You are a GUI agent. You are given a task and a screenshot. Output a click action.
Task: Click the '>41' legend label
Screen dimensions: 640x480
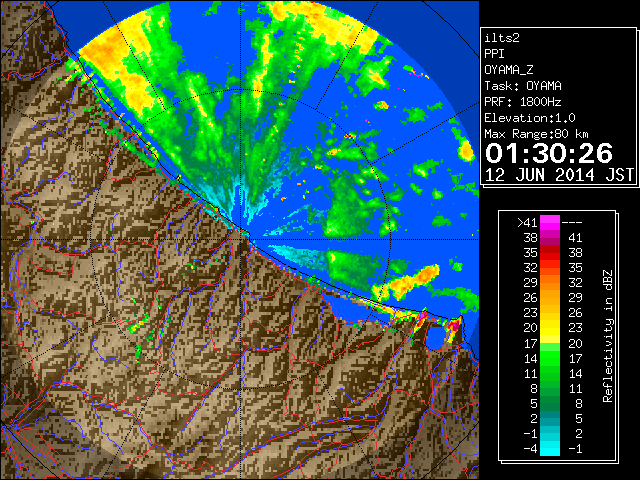[527, 222]
